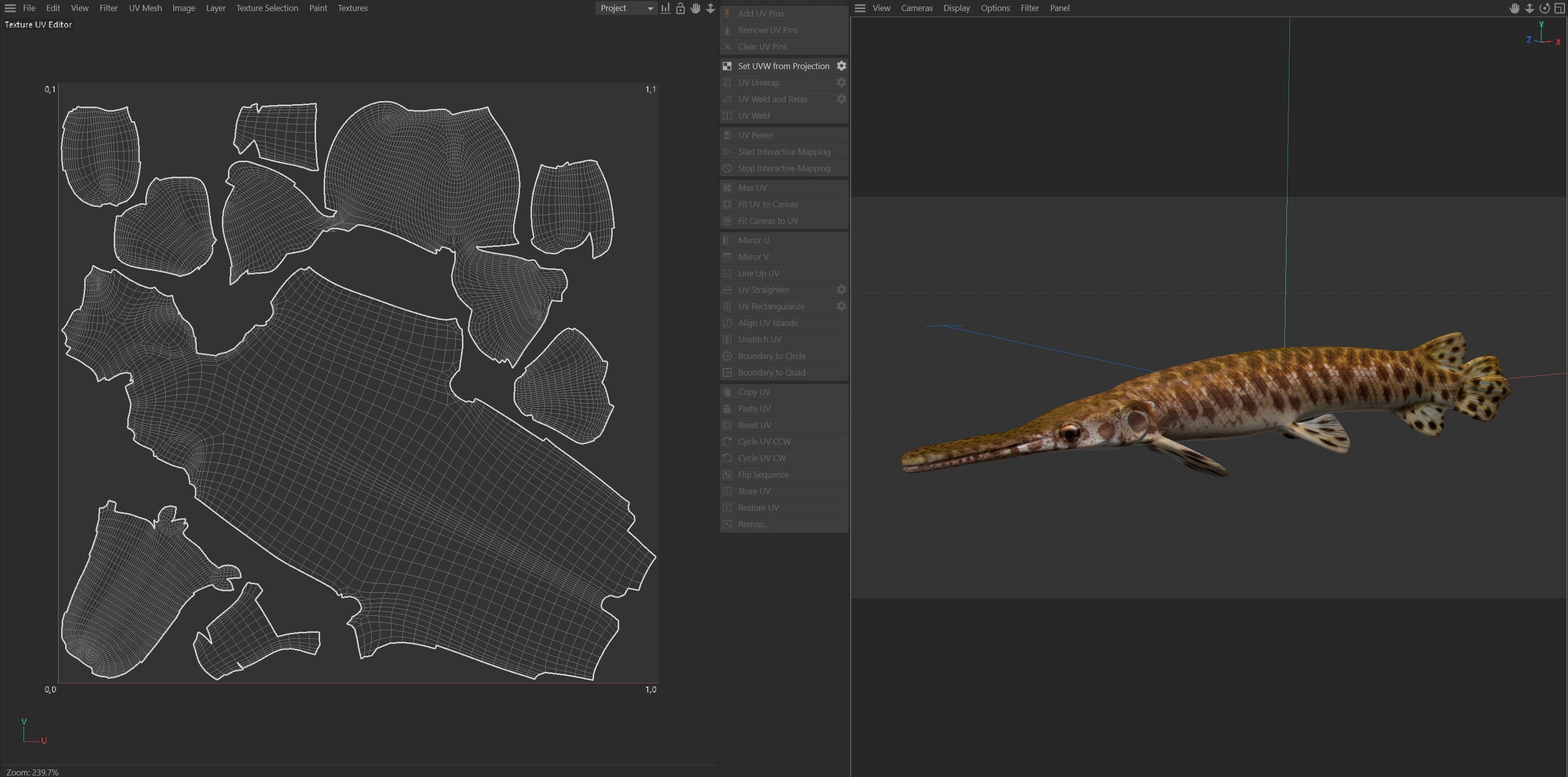
Task: Click UV Unwrap settings gear icon
Action: click(841, 82)
